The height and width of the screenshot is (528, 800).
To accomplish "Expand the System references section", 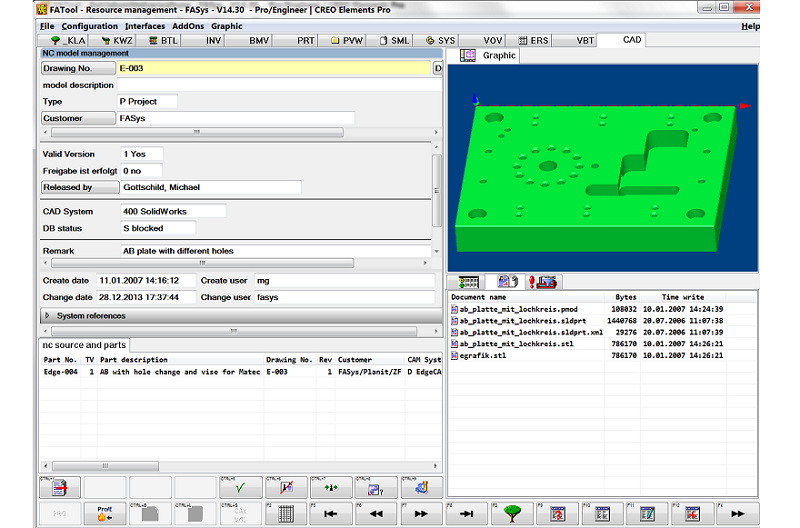I will coord(48,316).
